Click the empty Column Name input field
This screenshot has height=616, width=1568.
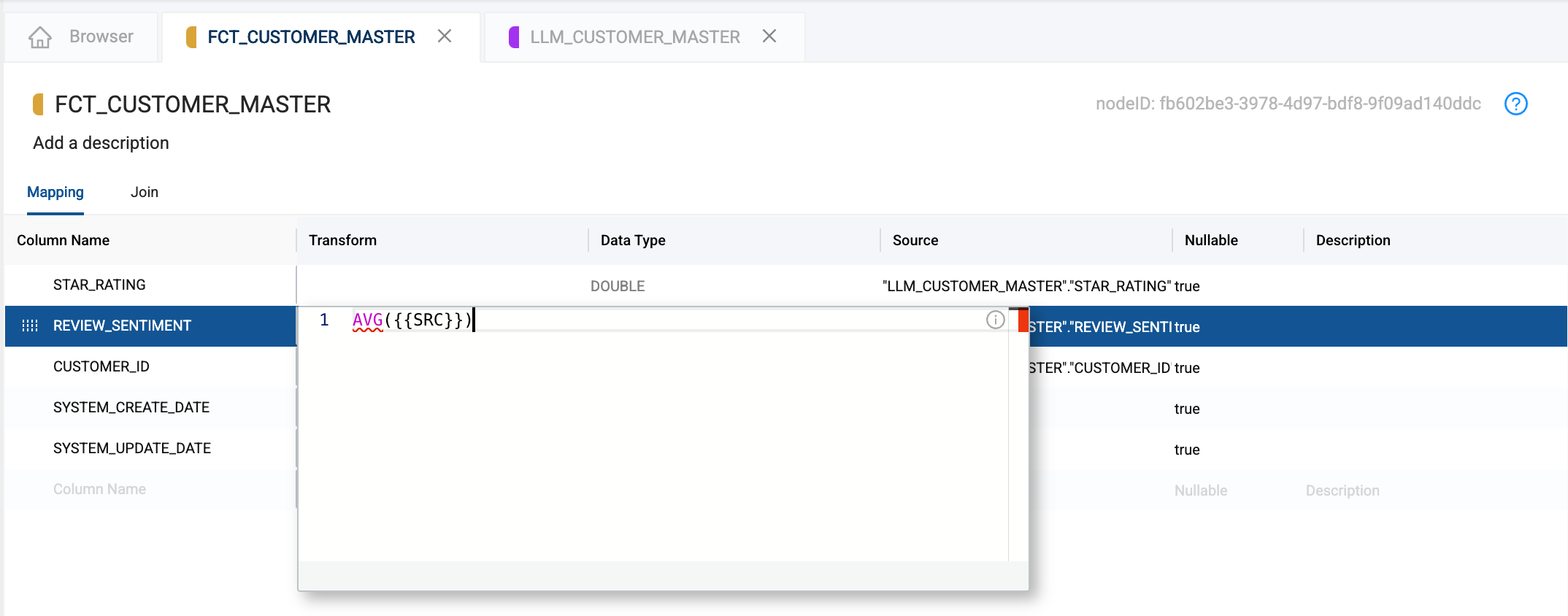99,489
